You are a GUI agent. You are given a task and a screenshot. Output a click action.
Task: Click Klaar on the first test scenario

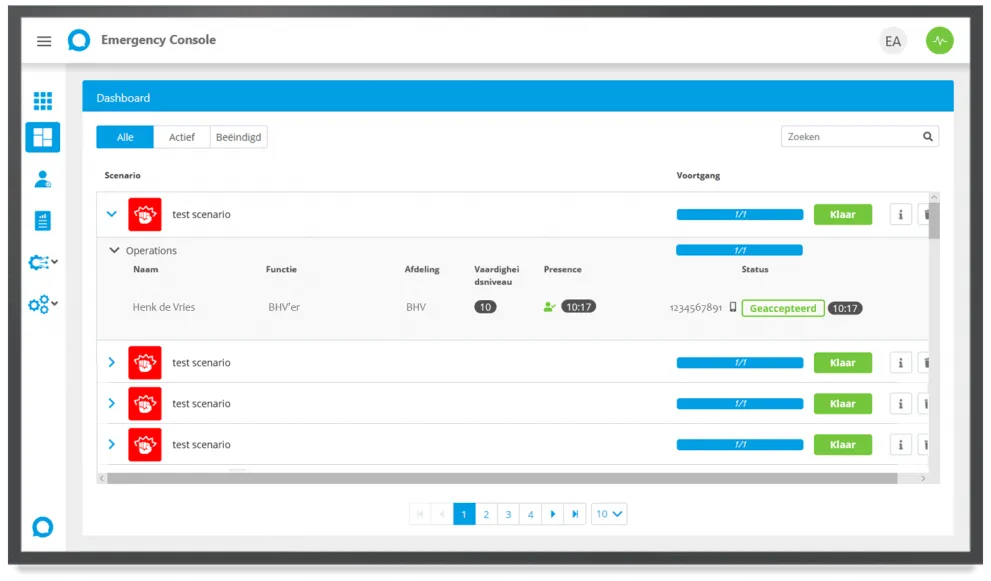842,214
